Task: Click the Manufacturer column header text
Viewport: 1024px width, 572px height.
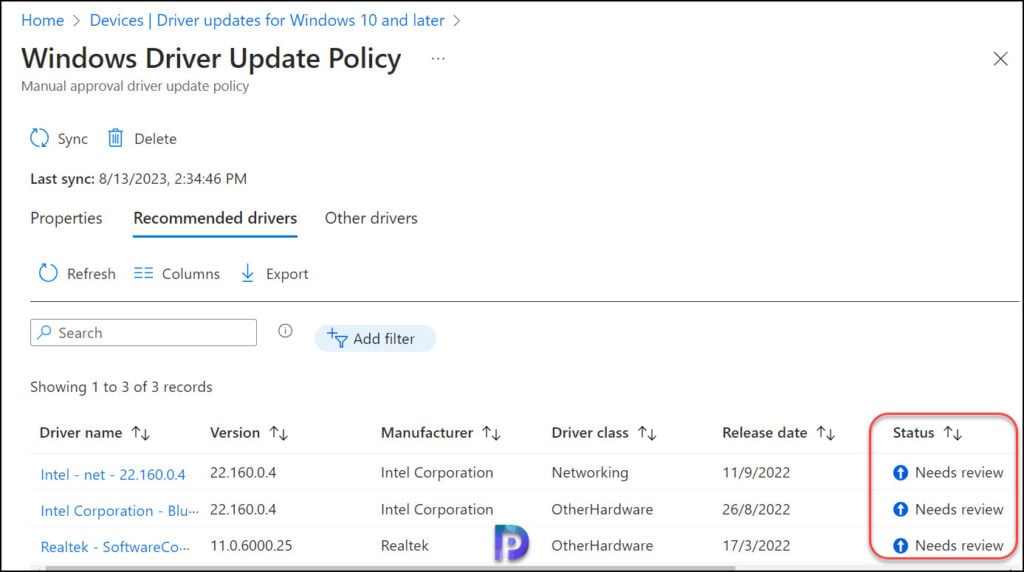Action: tap(427, 433)
